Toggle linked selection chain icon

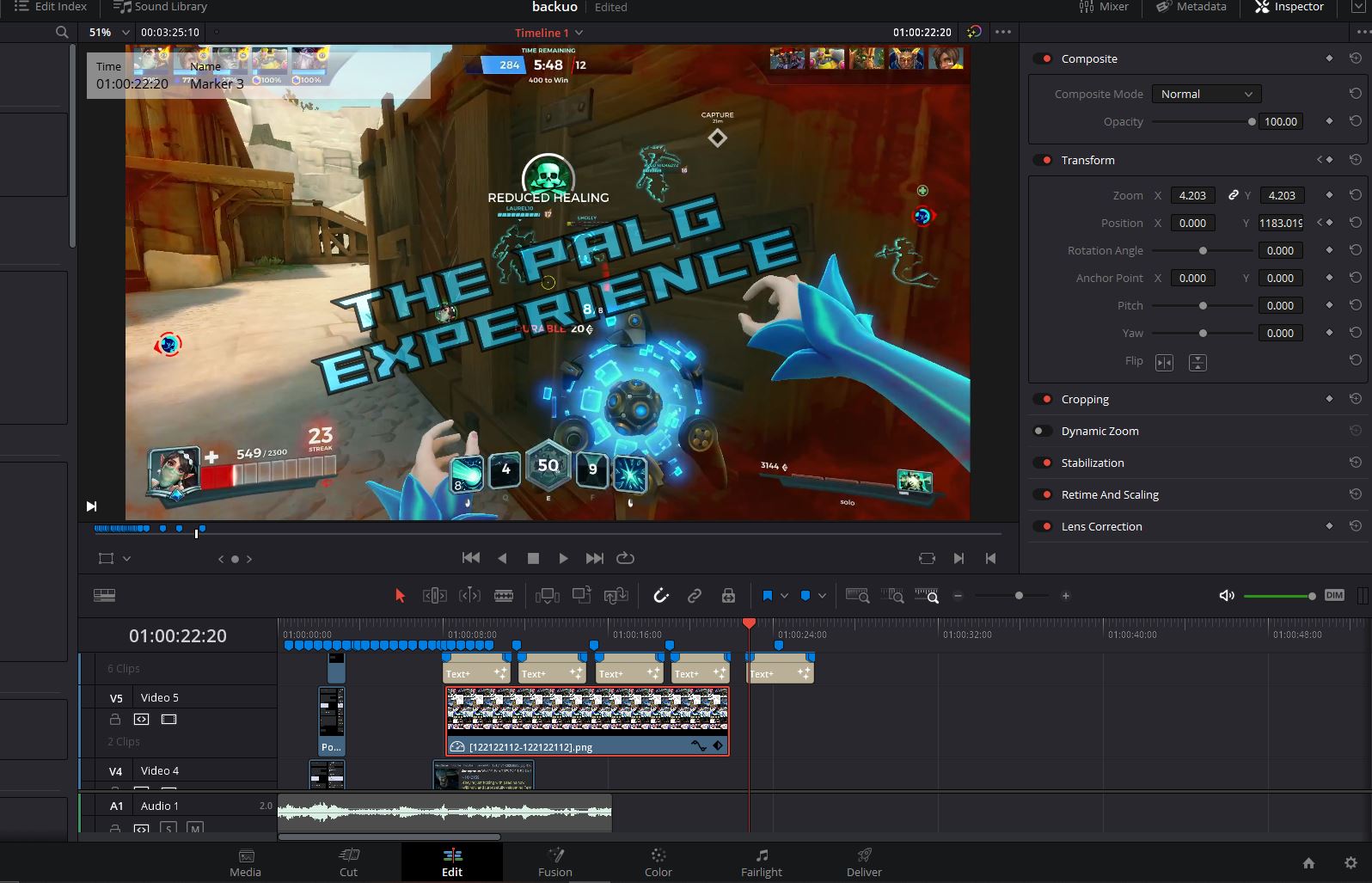coord(695,596)
